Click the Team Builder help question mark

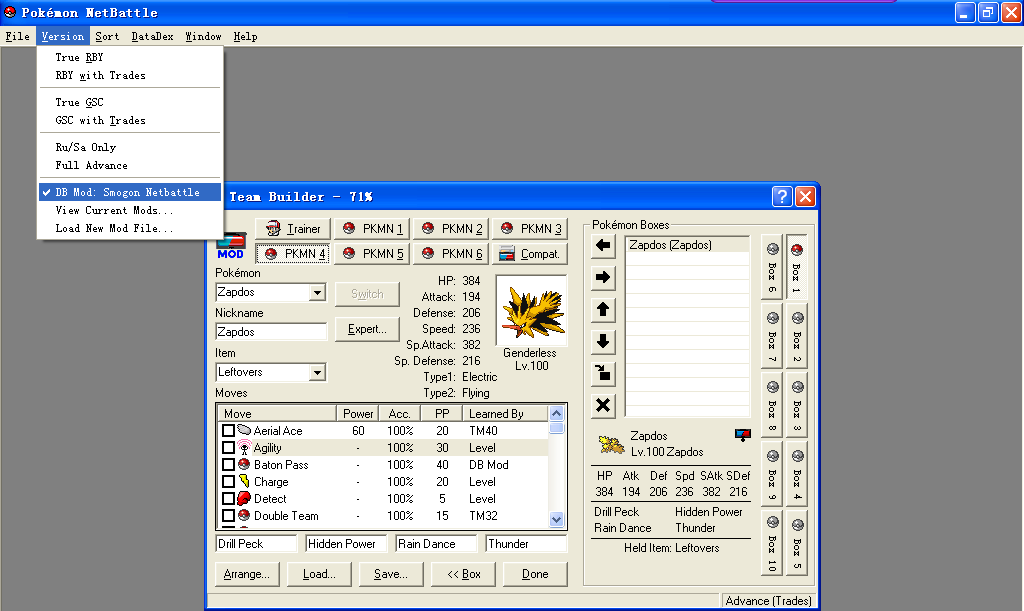coord(782,196)
